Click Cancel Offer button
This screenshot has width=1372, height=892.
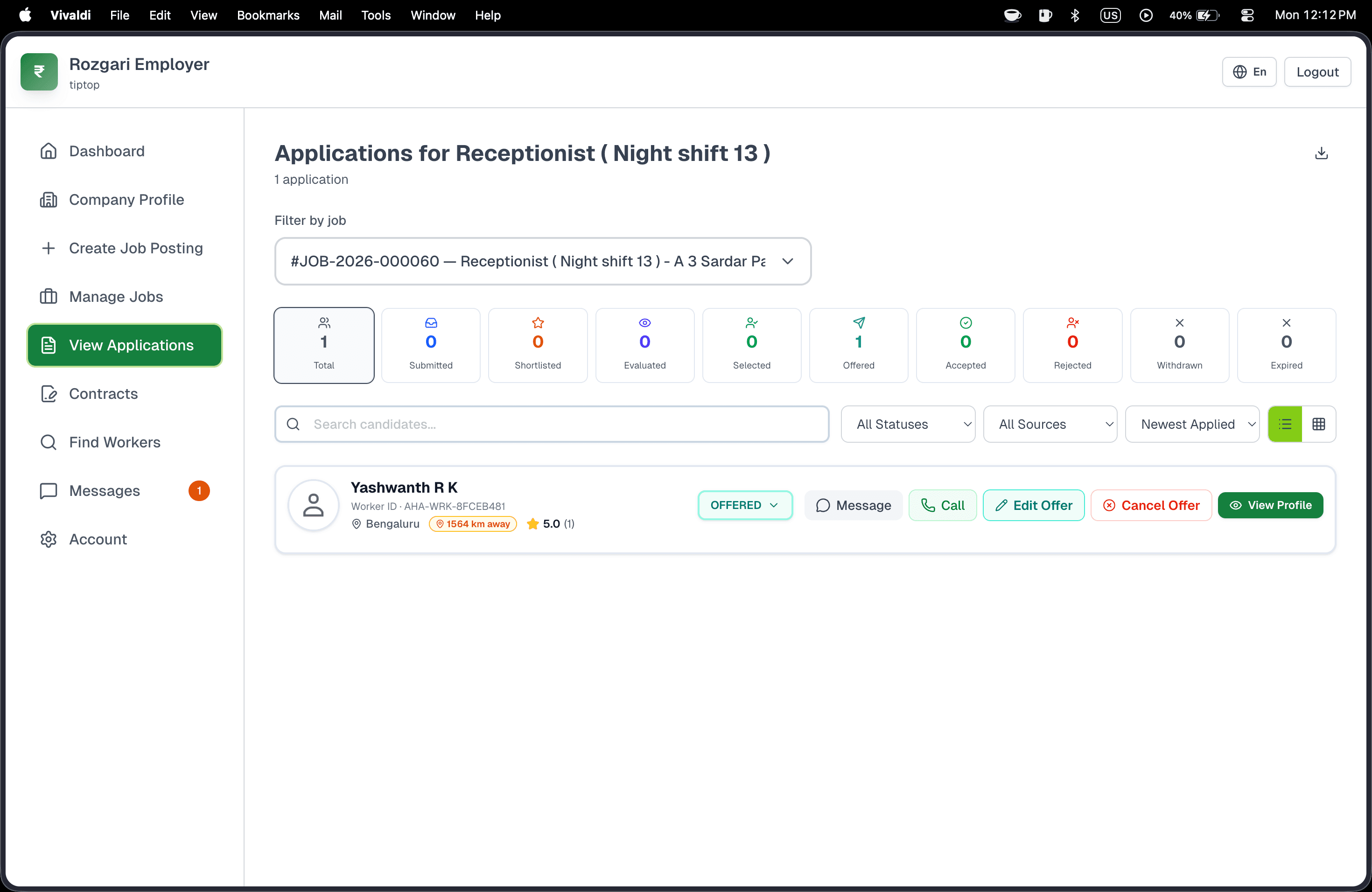1151,505
